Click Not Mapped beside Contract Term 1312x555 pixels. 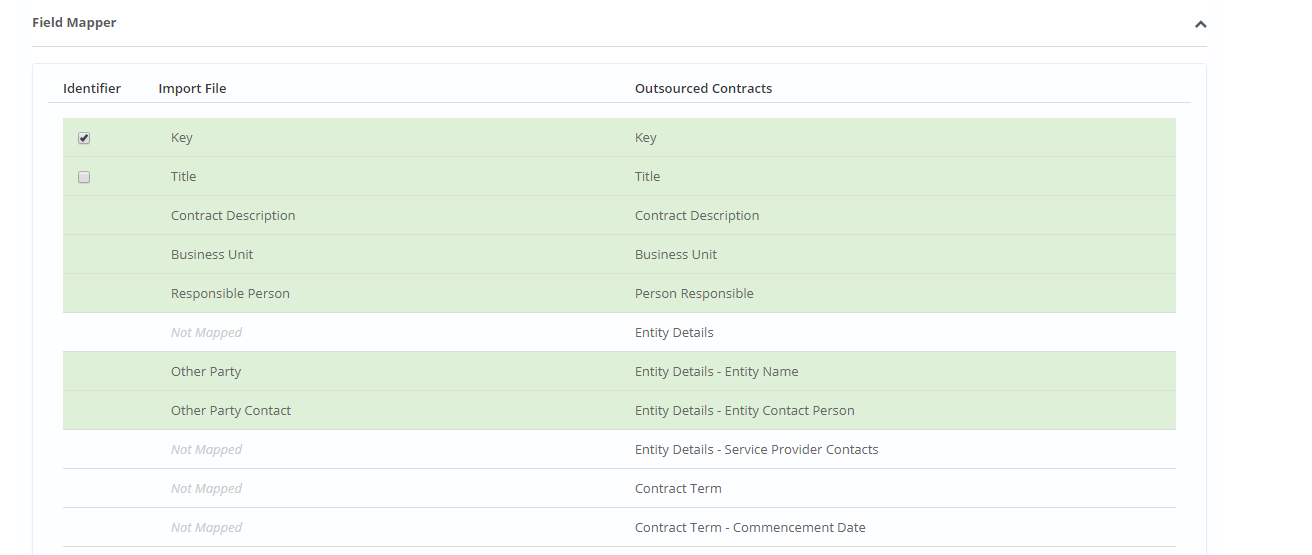click(206, 489)
